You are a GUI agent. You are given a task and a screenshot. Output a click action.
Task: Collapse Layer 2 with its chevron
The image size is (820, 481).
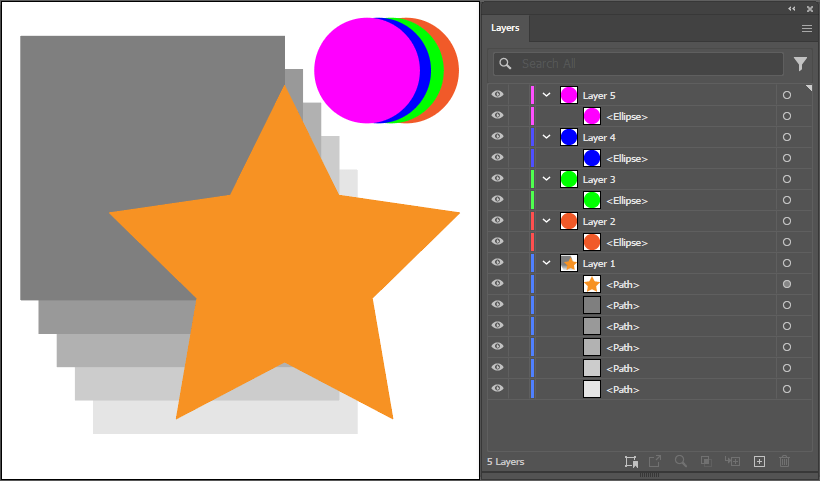(x=546, y=221)
